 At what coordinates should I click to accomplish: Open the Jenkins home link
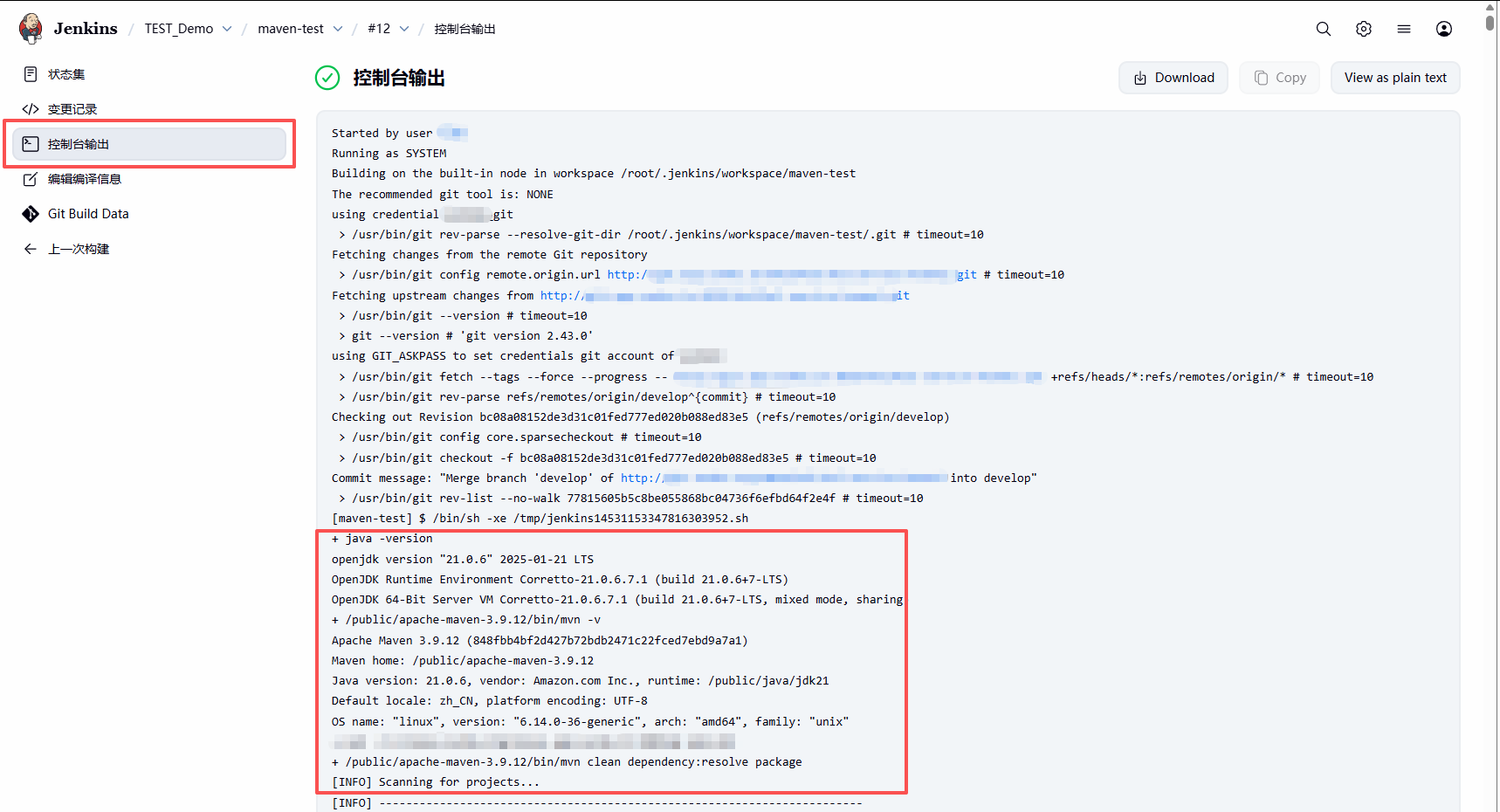tap(85, 28)
